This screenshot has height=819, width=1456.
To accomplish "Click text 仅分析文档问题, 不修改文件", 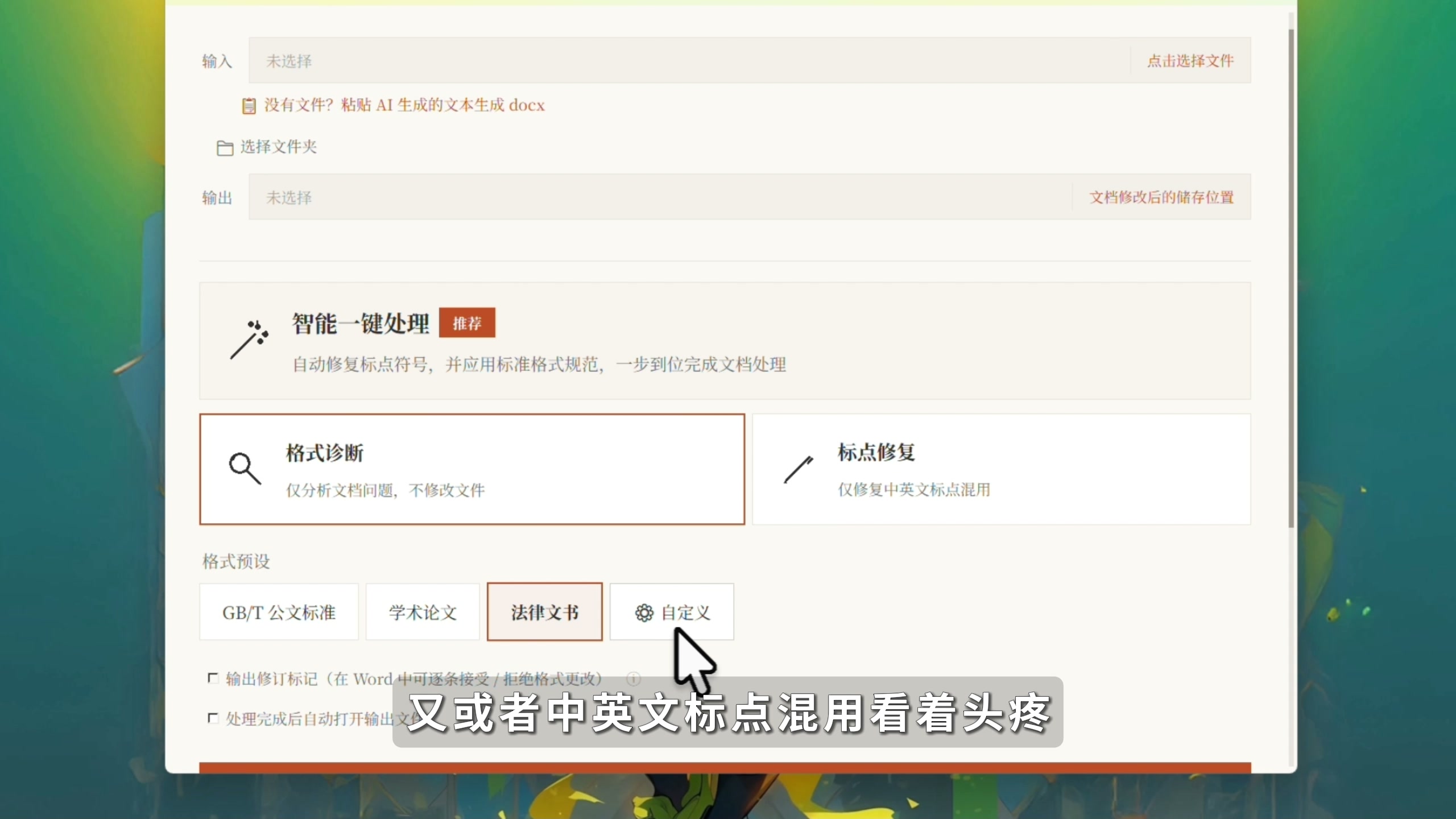I will 385,490.
